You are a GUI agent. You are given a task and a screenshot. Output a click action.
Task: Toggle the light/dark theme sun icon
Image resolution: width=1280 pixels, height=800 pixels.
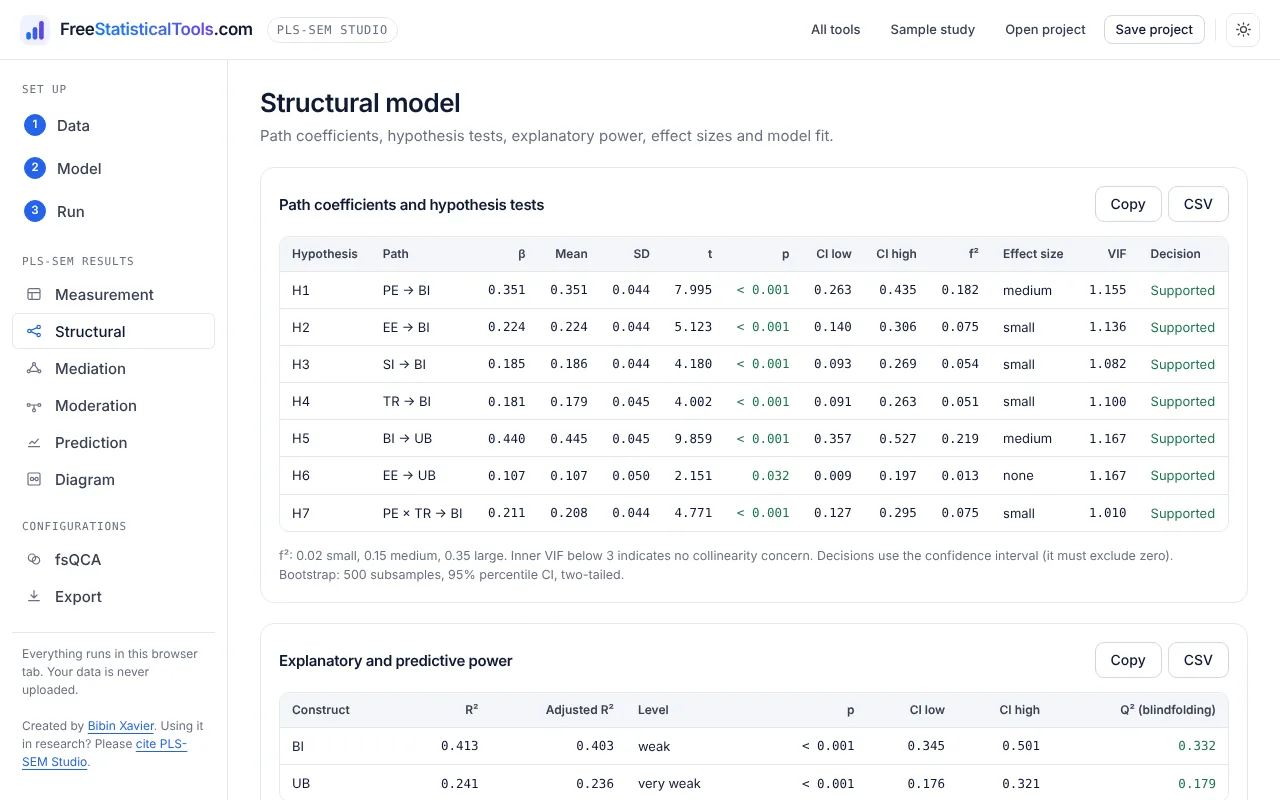[x=1243, y=30]
